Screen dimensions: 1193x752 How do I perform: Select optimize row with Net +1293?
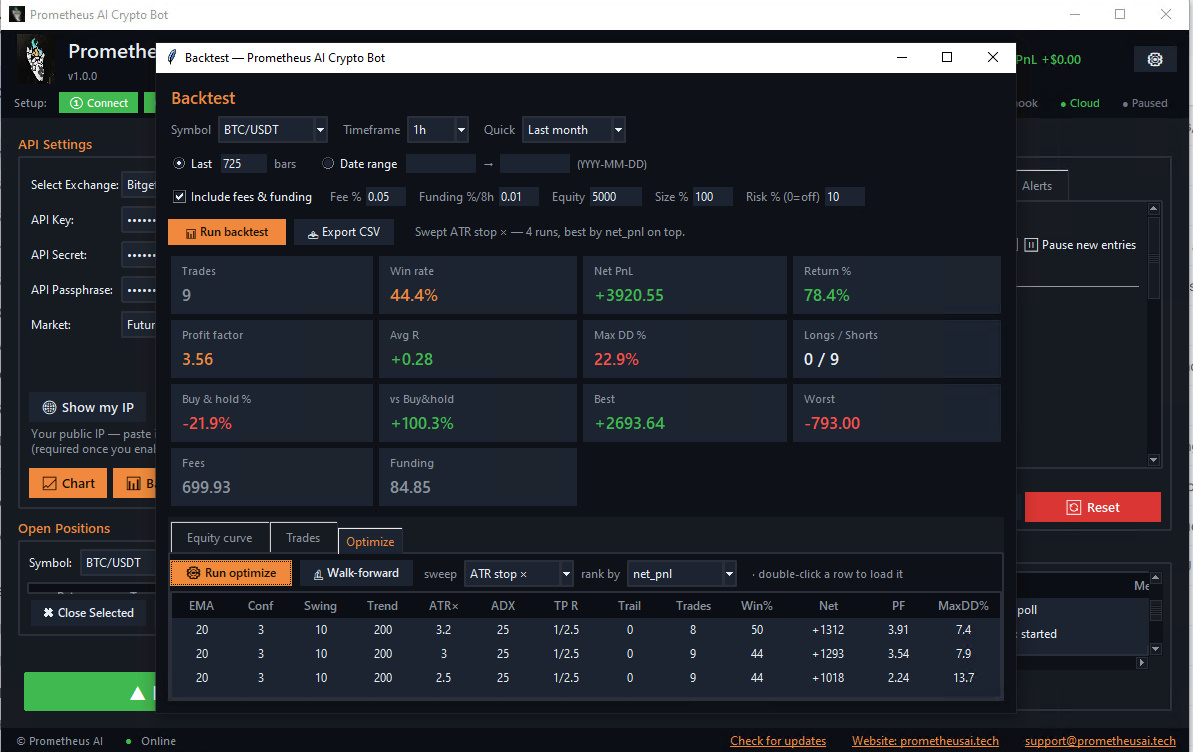tap(586, 654)
